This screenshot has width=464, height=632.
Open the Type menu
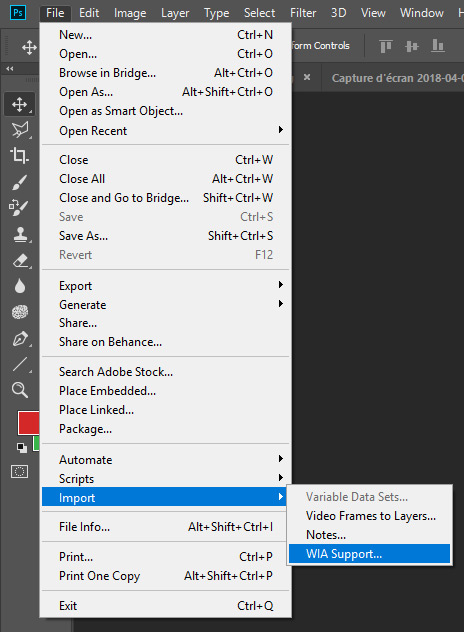coord(216,13)
